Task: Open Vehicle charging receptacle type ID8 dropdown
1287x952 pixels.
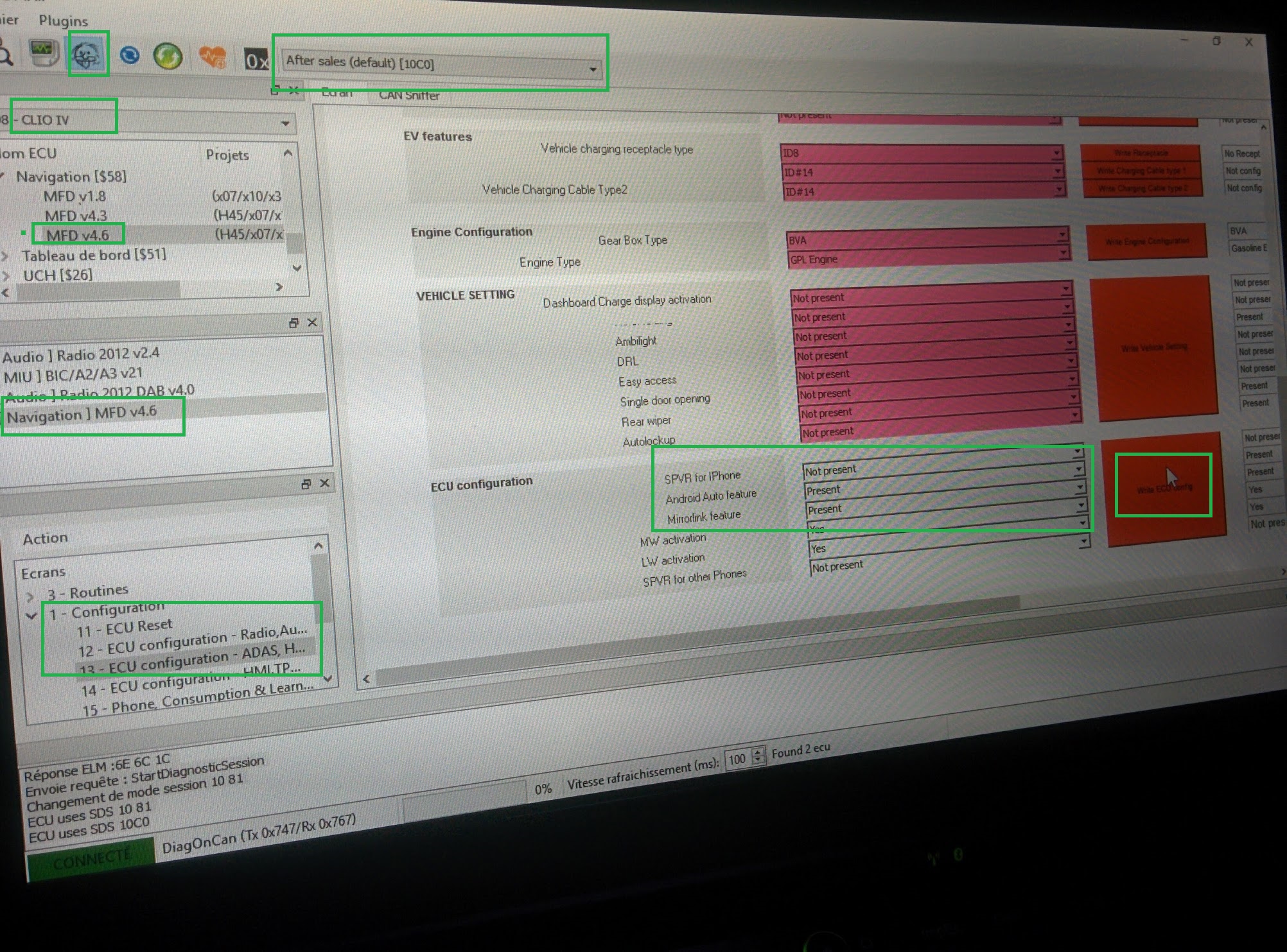Action: (x=922, y=153)
